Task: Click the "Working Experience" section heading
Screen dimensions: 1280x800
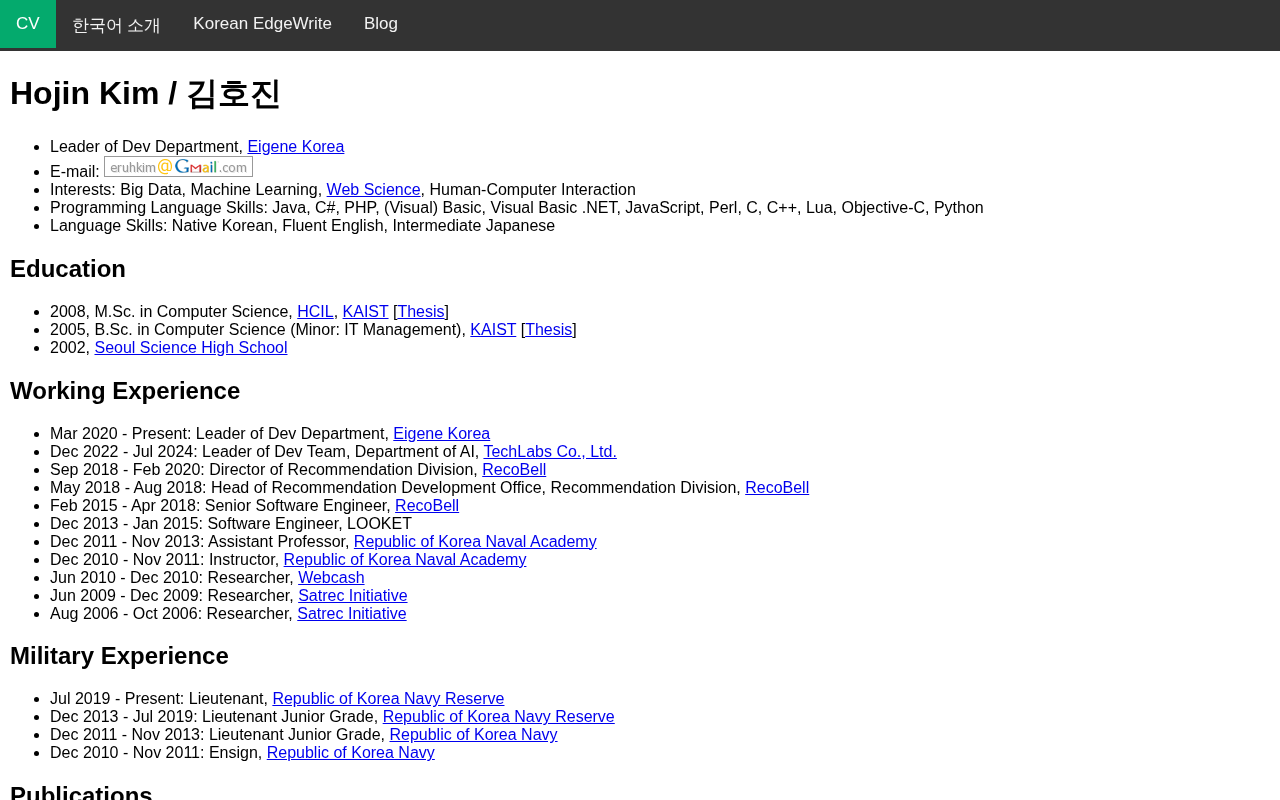Action: pyautogui.click(x=125, y=391)
